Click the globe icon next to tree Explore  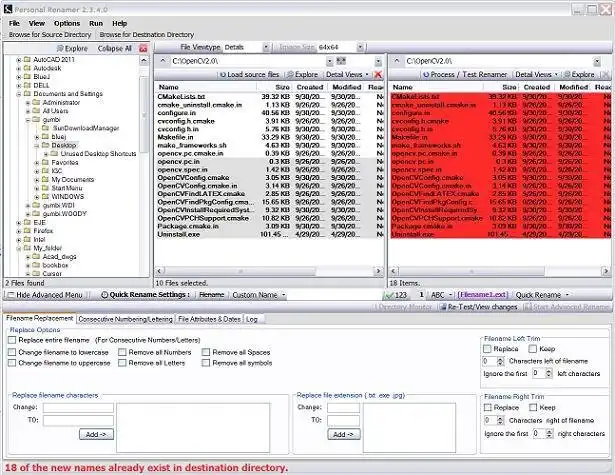click(x=60, y=49)
